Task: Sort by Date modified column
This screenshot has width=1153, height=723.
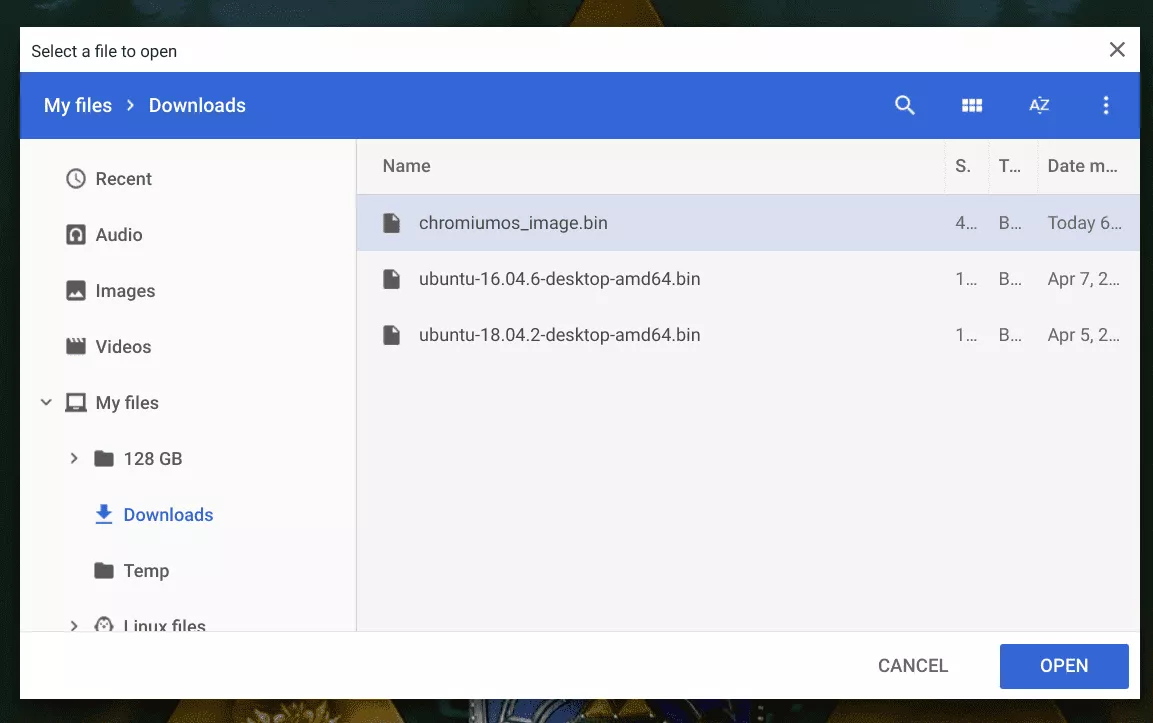Action: [x=1082, y=166]
